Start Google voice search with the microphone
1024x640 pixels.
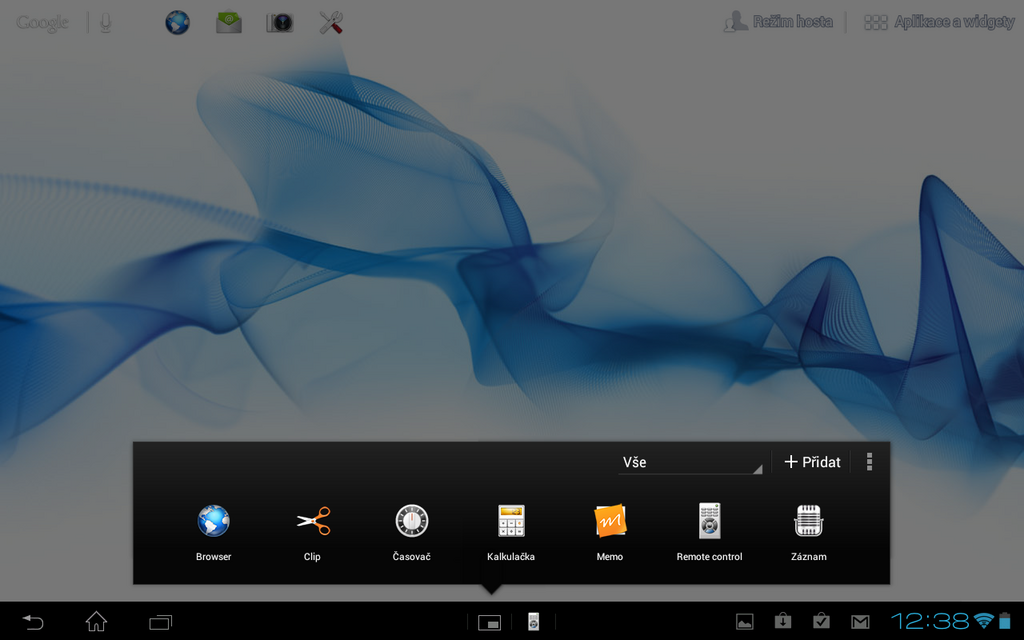(x=107, y=21)
